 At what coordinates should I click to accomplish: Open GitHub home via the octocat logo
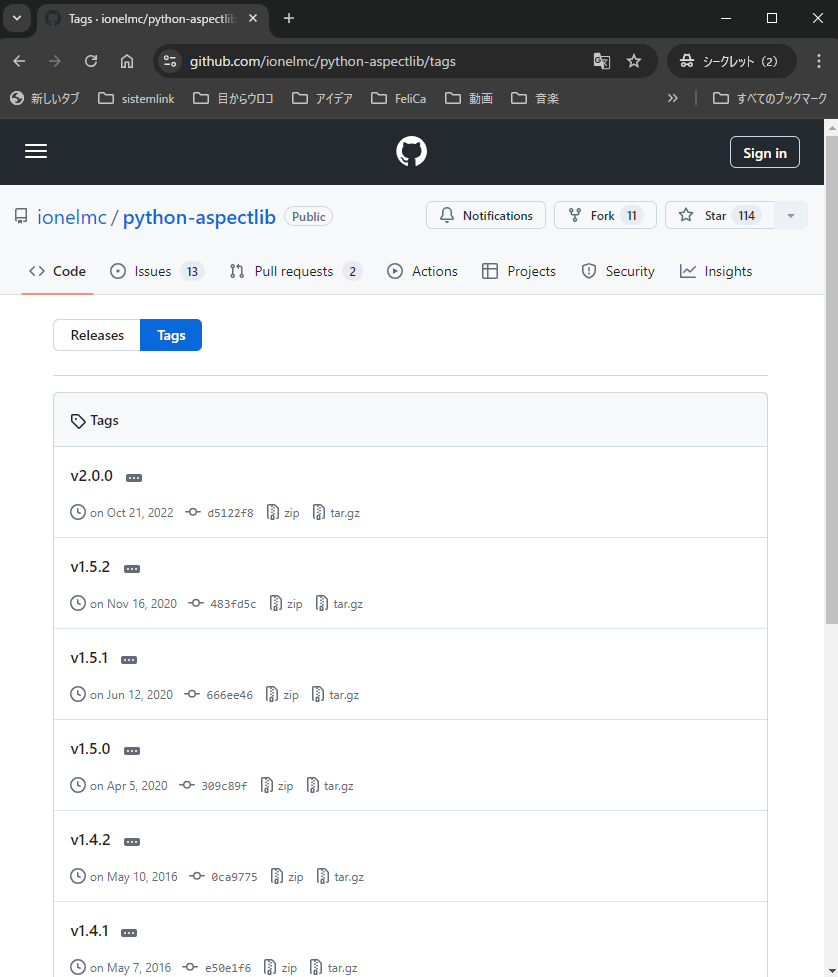pos(411,151)
